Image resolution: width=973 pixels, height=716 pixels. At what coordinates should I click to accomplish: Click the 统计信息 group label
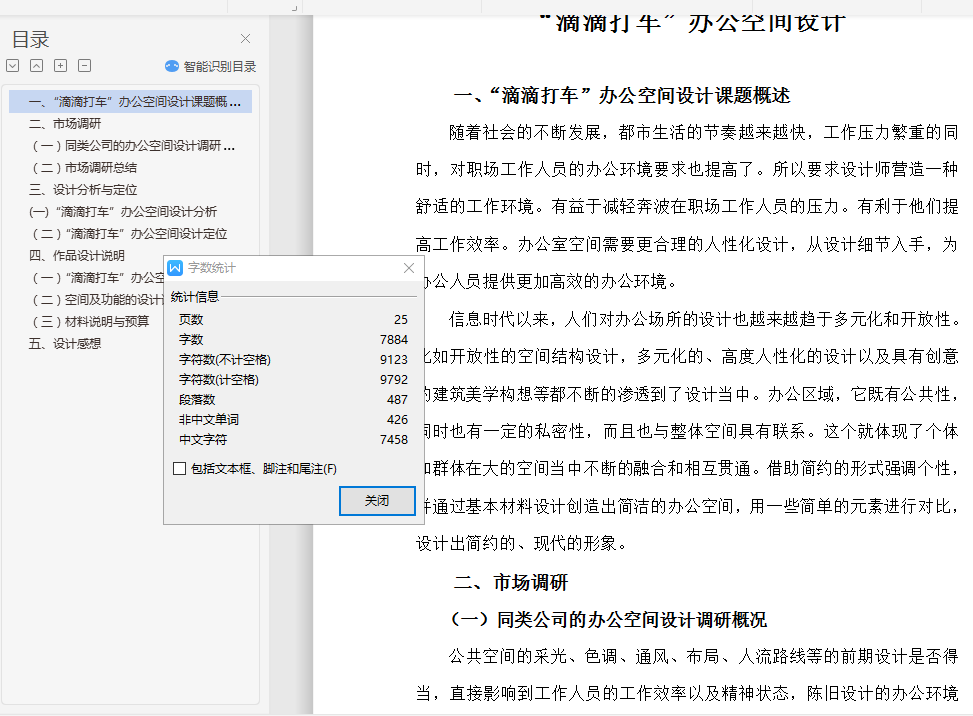click(195, 297)
